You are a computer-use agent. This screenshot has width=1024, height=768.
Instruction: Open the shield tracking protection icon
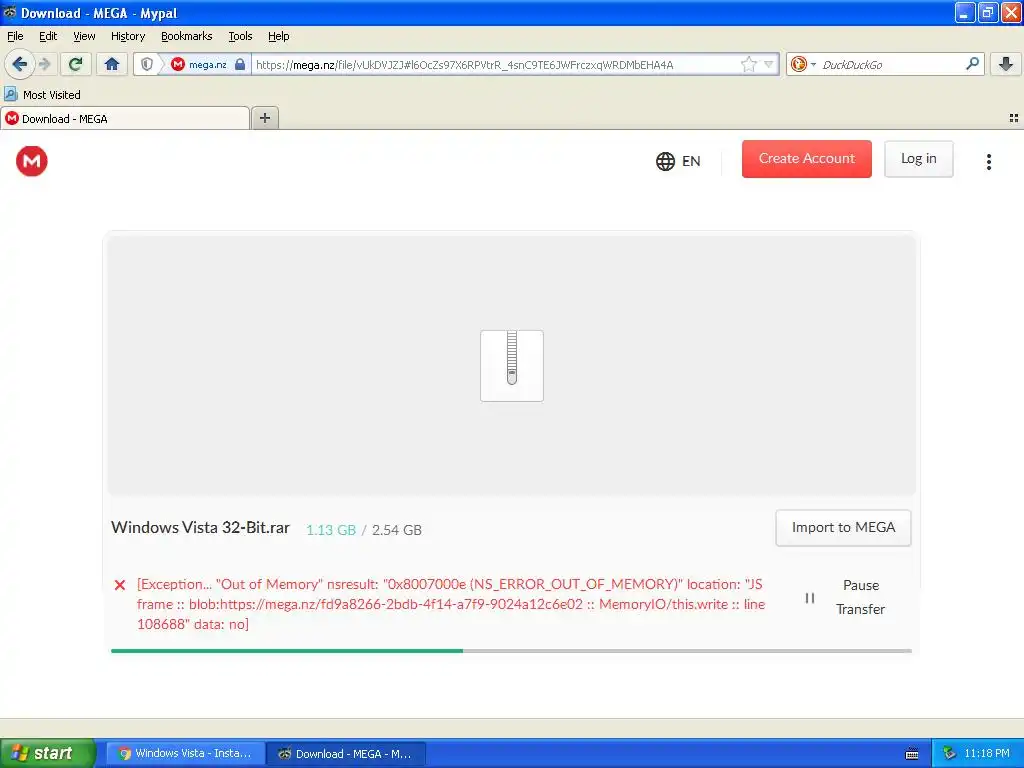point(147,64)
